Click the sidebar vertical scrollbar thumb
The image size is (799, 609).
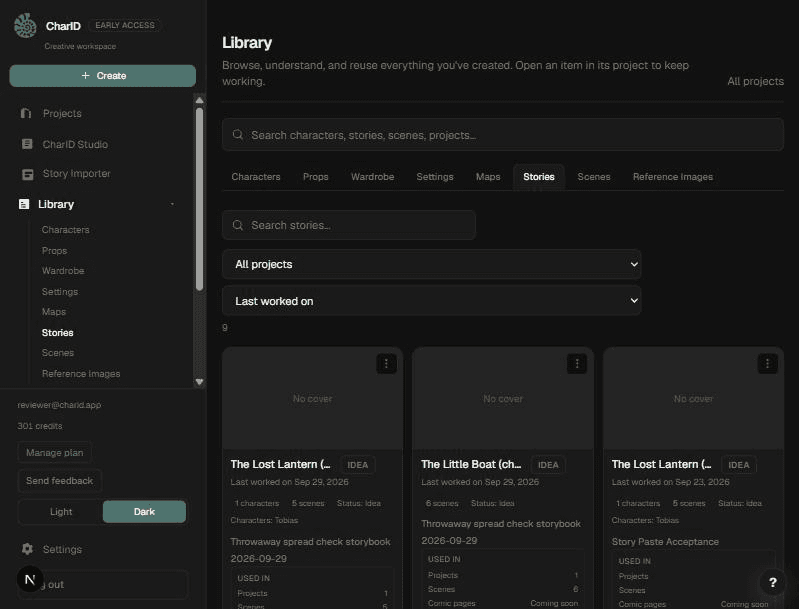pos(199,199)
